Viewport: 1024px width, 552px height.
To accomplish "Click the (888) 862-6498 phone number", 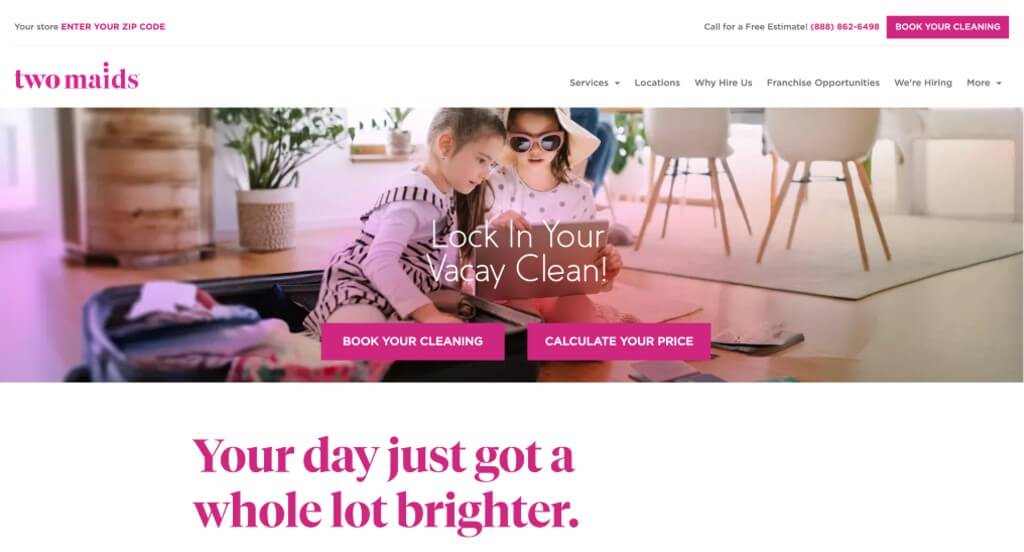I will 844,27.
